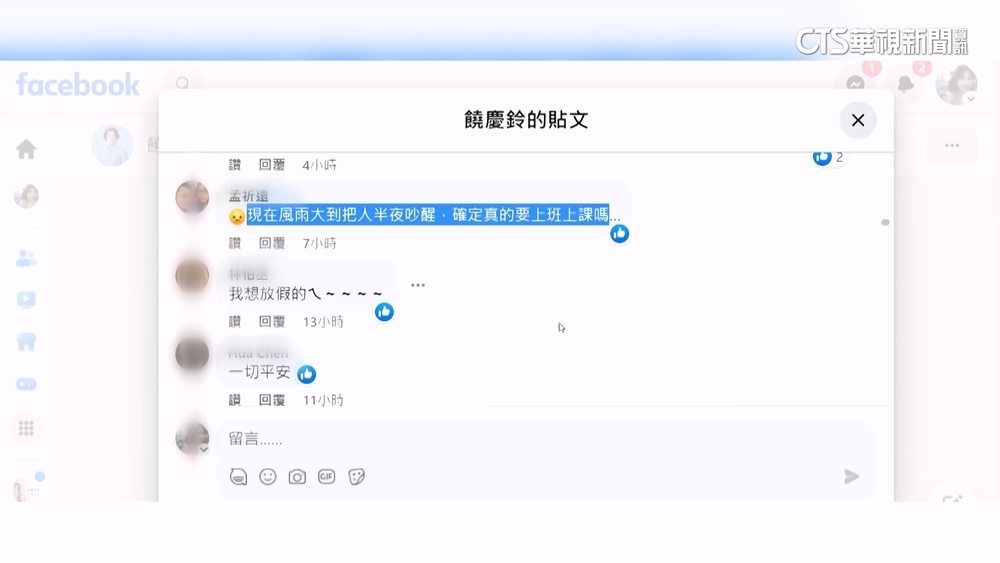Open the sticker picker icon
The width and height of the screenshot is (1000, 563).
coord(357,476)
